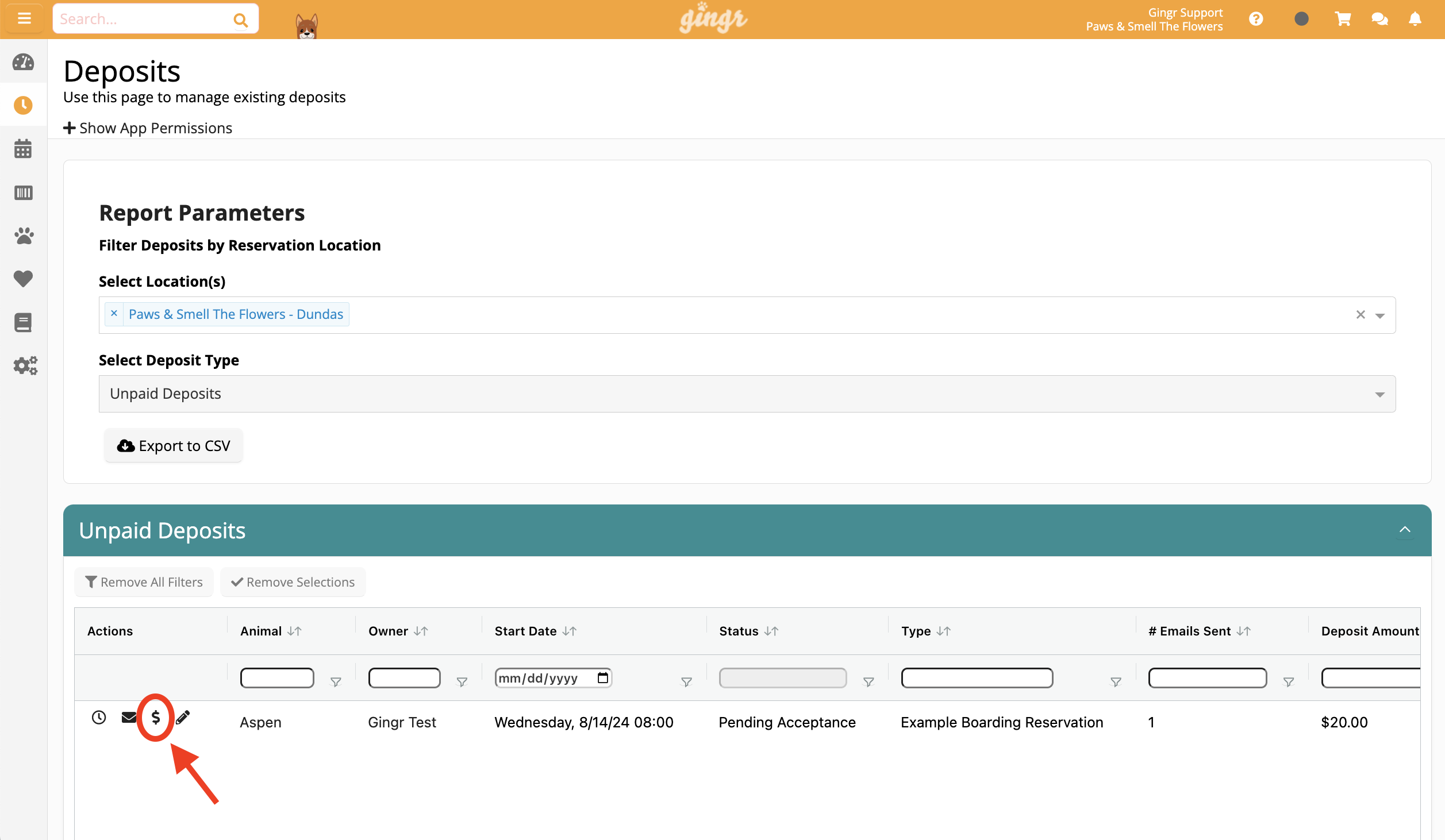Click Remove Selections button

(293, 582)
